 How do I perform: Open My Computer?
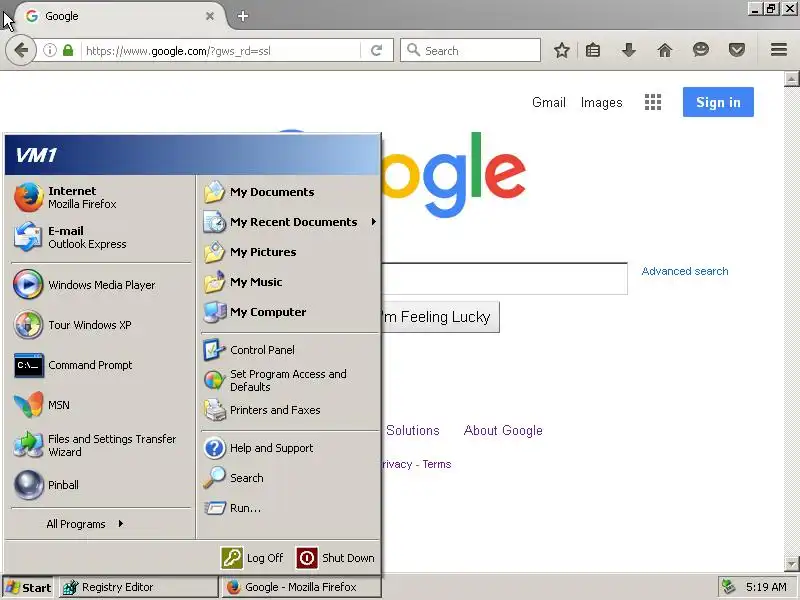pos(289,312)
